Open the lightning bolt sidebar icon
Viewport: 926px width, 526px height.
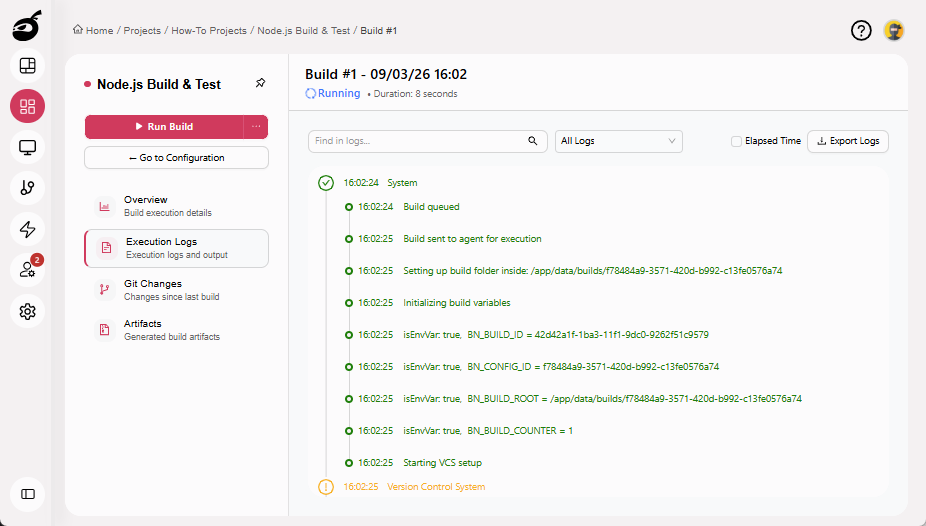27,229
